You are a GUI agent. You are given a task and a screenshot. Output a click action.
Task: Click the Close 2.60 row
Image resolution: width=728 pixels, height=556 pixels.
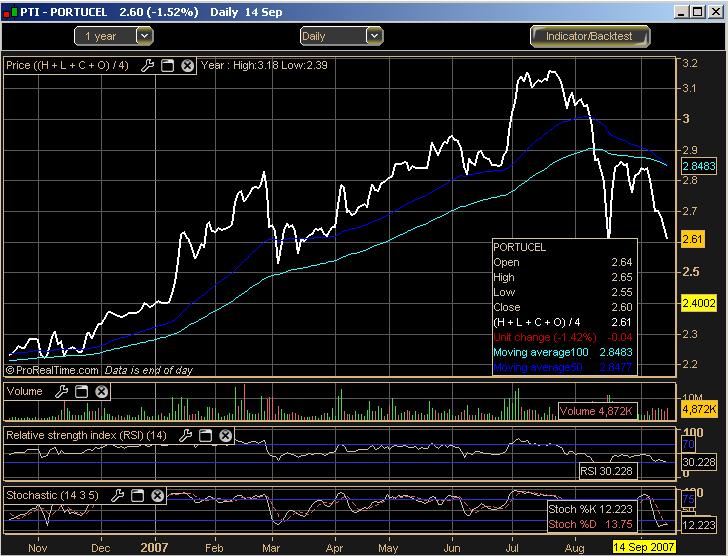click(x=563, y=307)
